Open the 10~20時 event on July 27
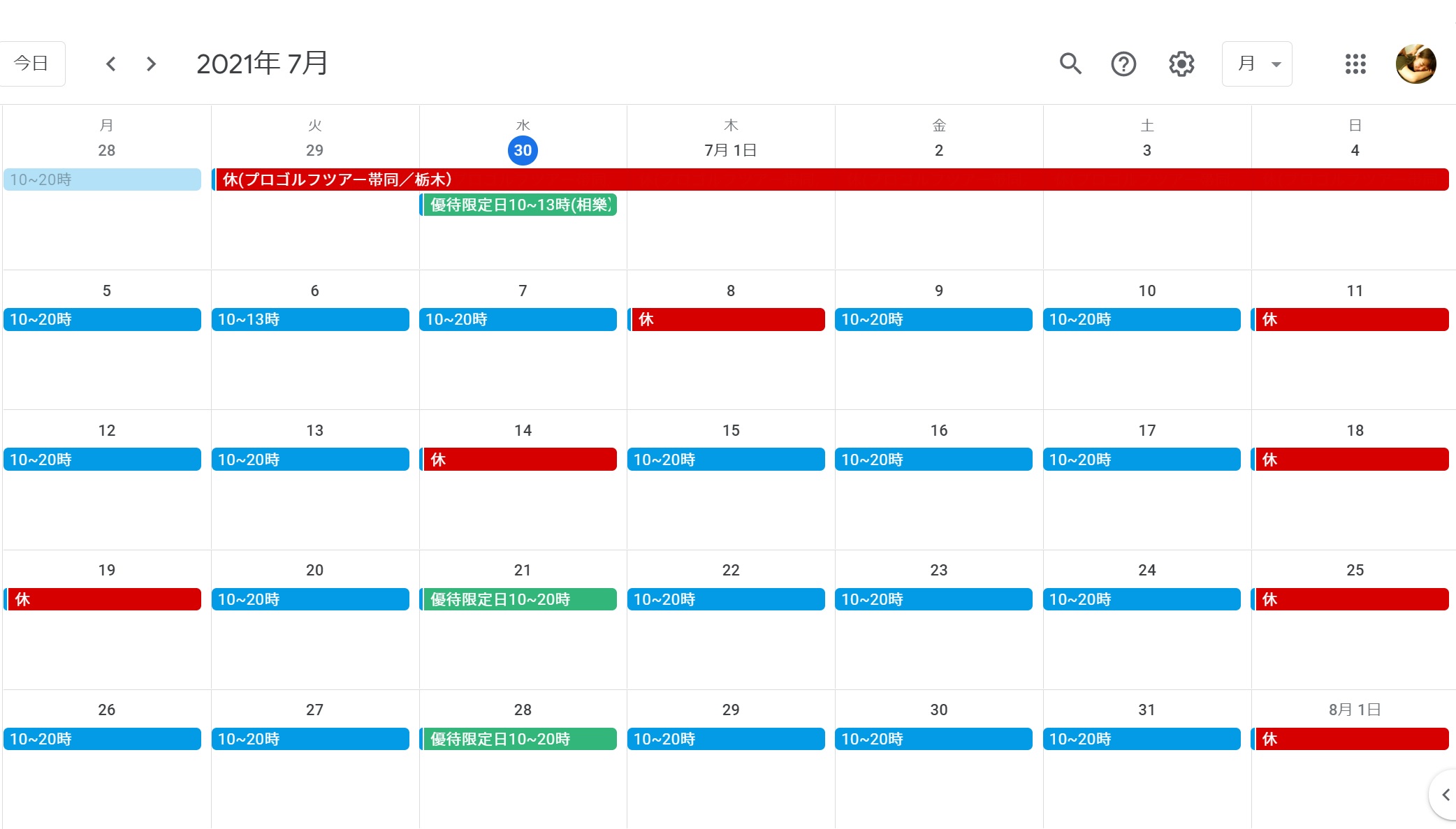The width and height of the screenshot is (1456, 829). (310, 739)
